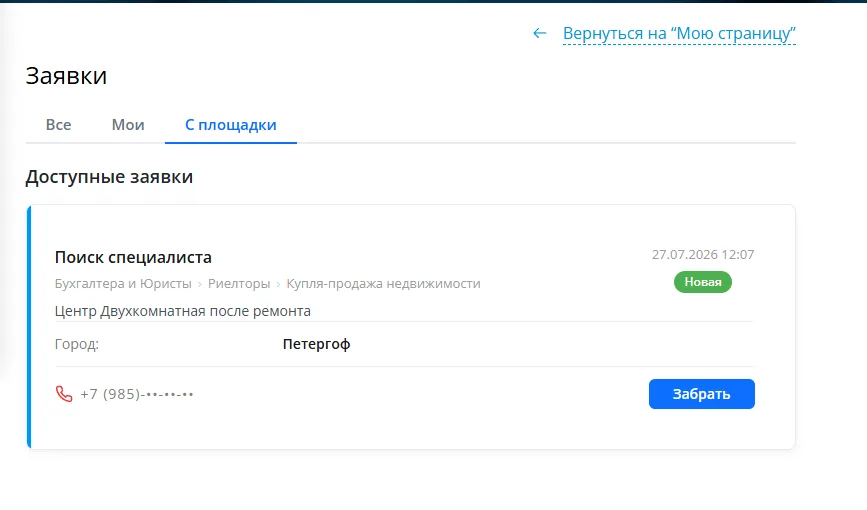This screenshot has height=510, width=867.
Task: Click the Новая status badge
Action: 703,282
